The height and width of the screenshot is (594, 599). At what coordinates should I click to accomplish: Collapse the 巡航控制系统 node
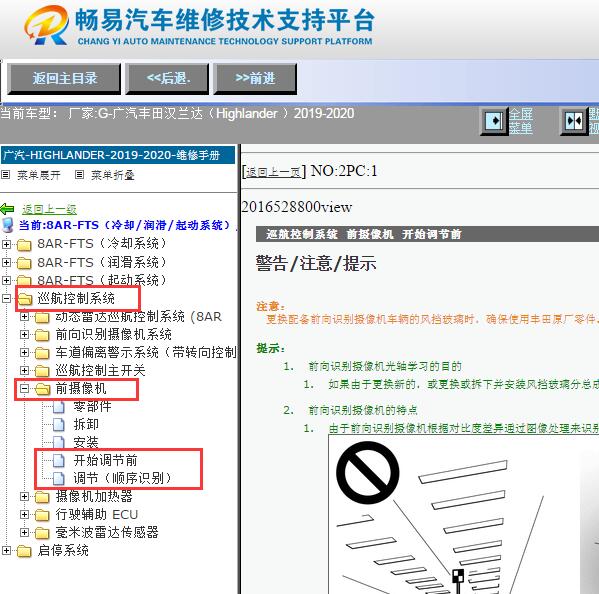(6, 298)
